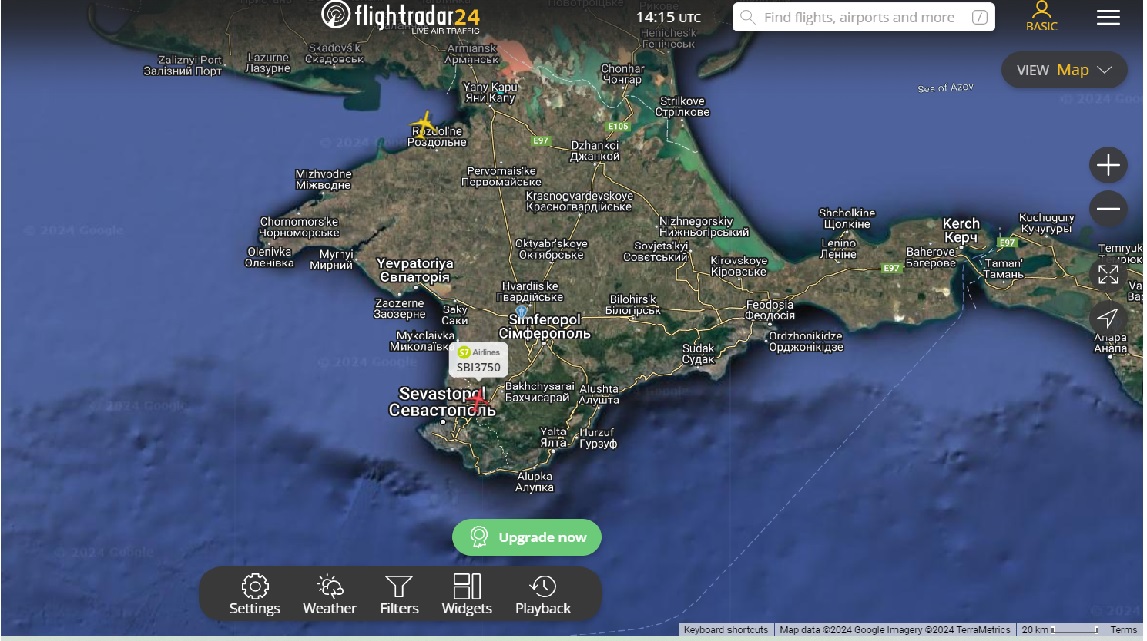Image resolution: width=1147 pixels, height=641 pixels.
Task: Click the Flightradar24 logo
Action: click(x=400, y=17)
